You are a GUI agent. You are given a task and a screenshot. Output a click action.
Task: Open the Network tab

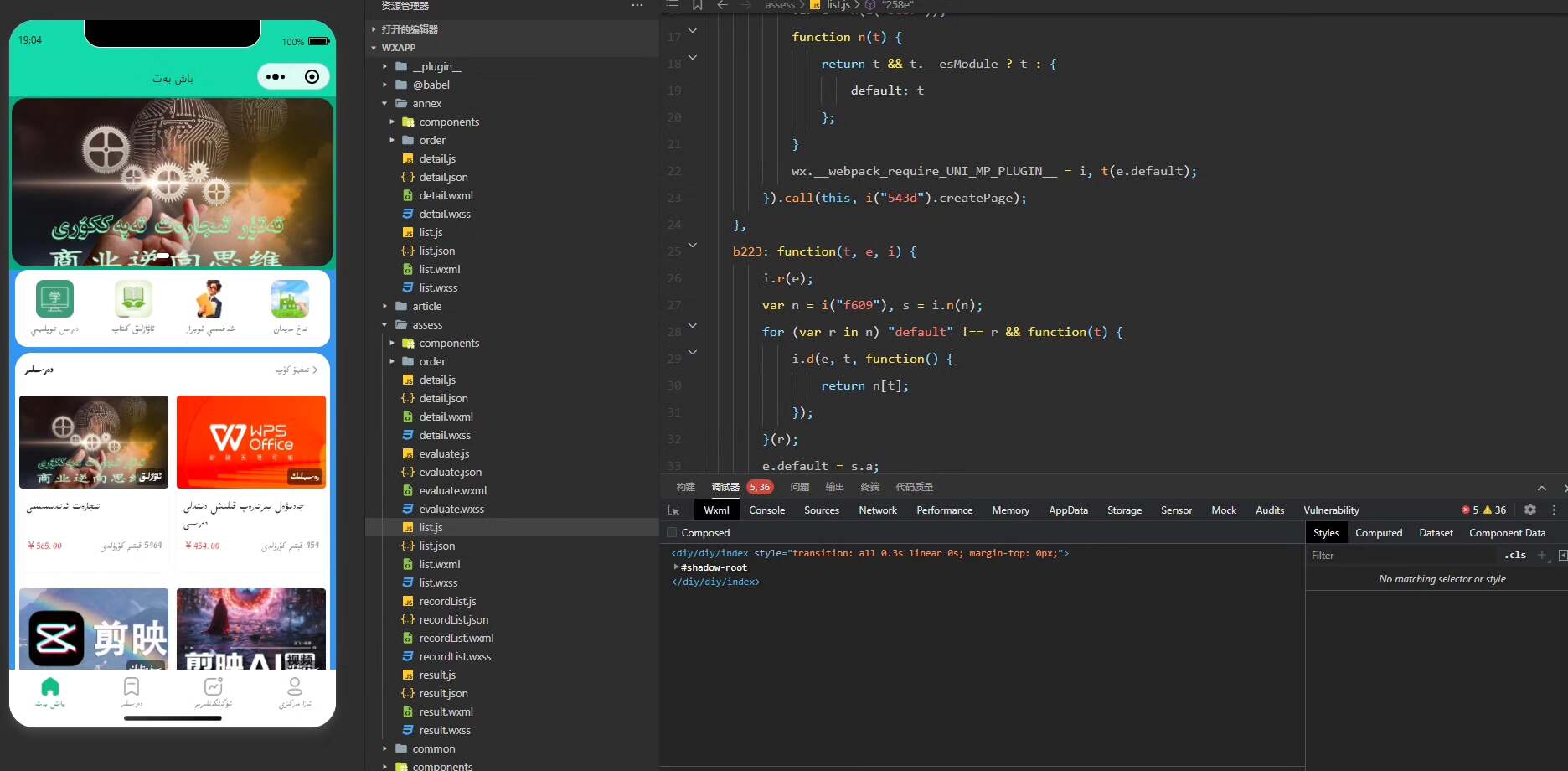(877, 510)
